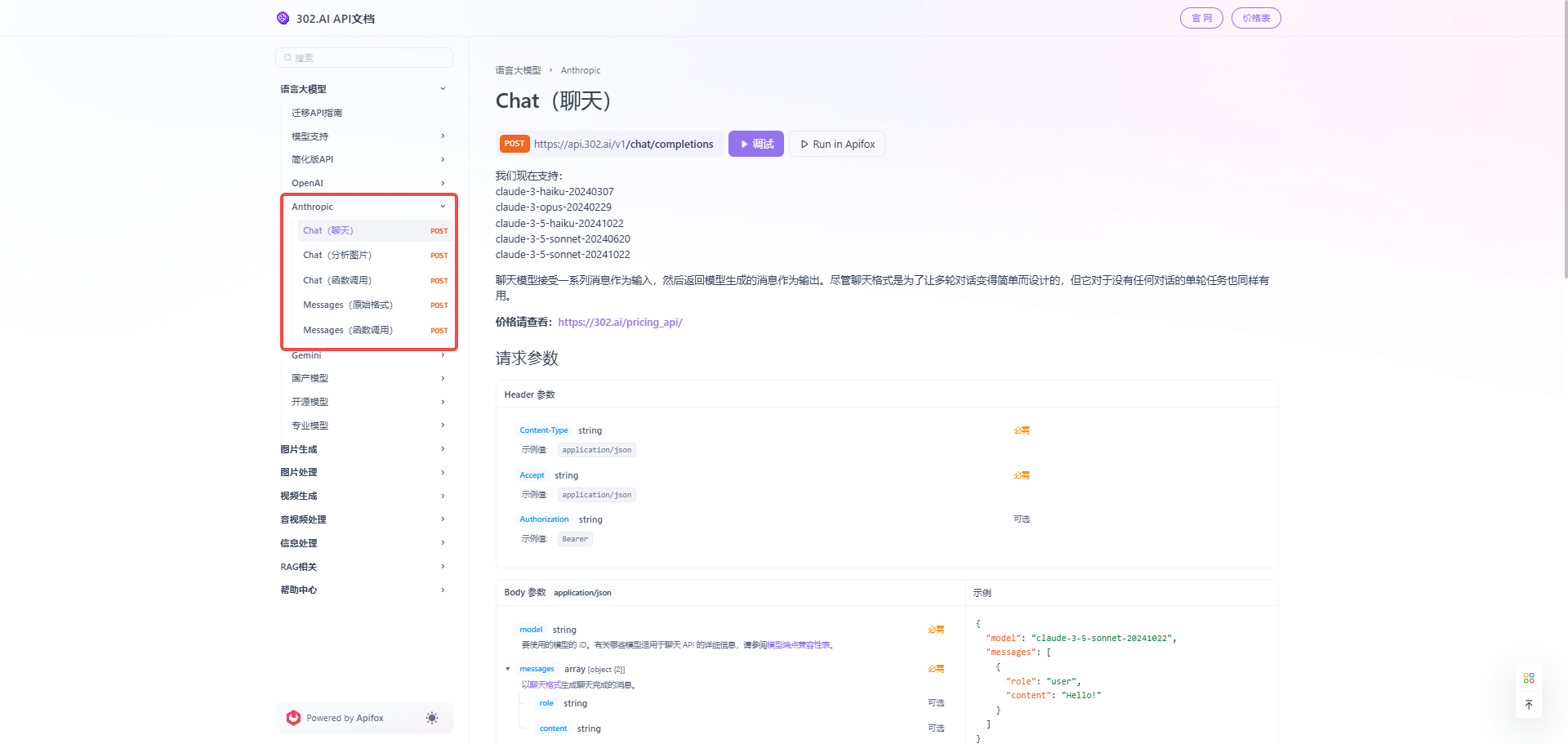The height and width of the screenshot is (744, 1568).
Task: Open Messages（函数调用）endpoint
Action: (375, 330)
